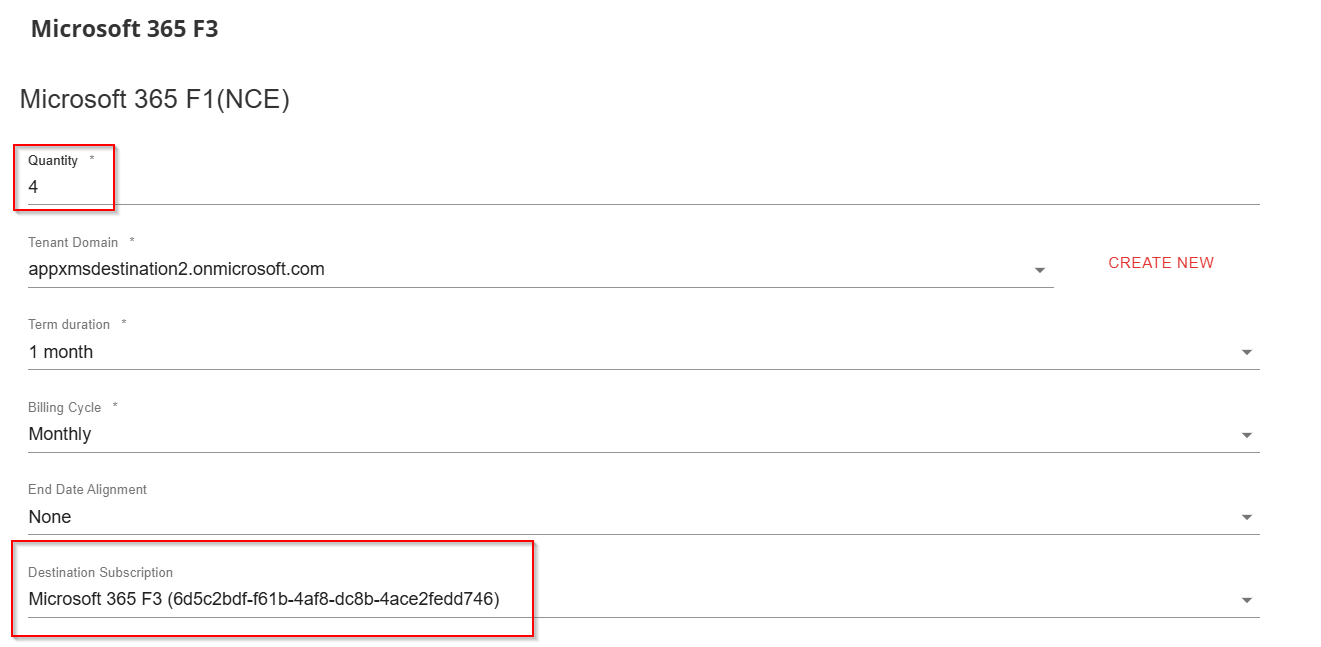The height and width of the screenshot is (647, 1321).
Task: Click the Quantity field label
Action: 53,161
